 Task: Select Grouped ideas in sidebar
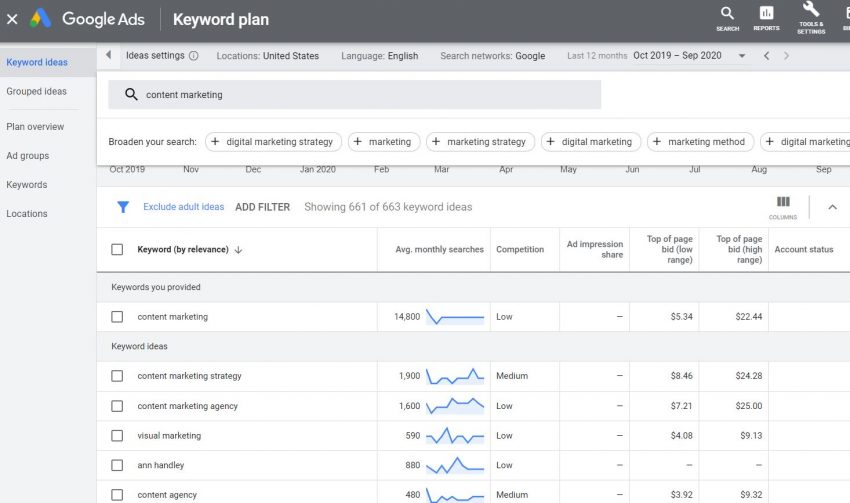(36, 92)
